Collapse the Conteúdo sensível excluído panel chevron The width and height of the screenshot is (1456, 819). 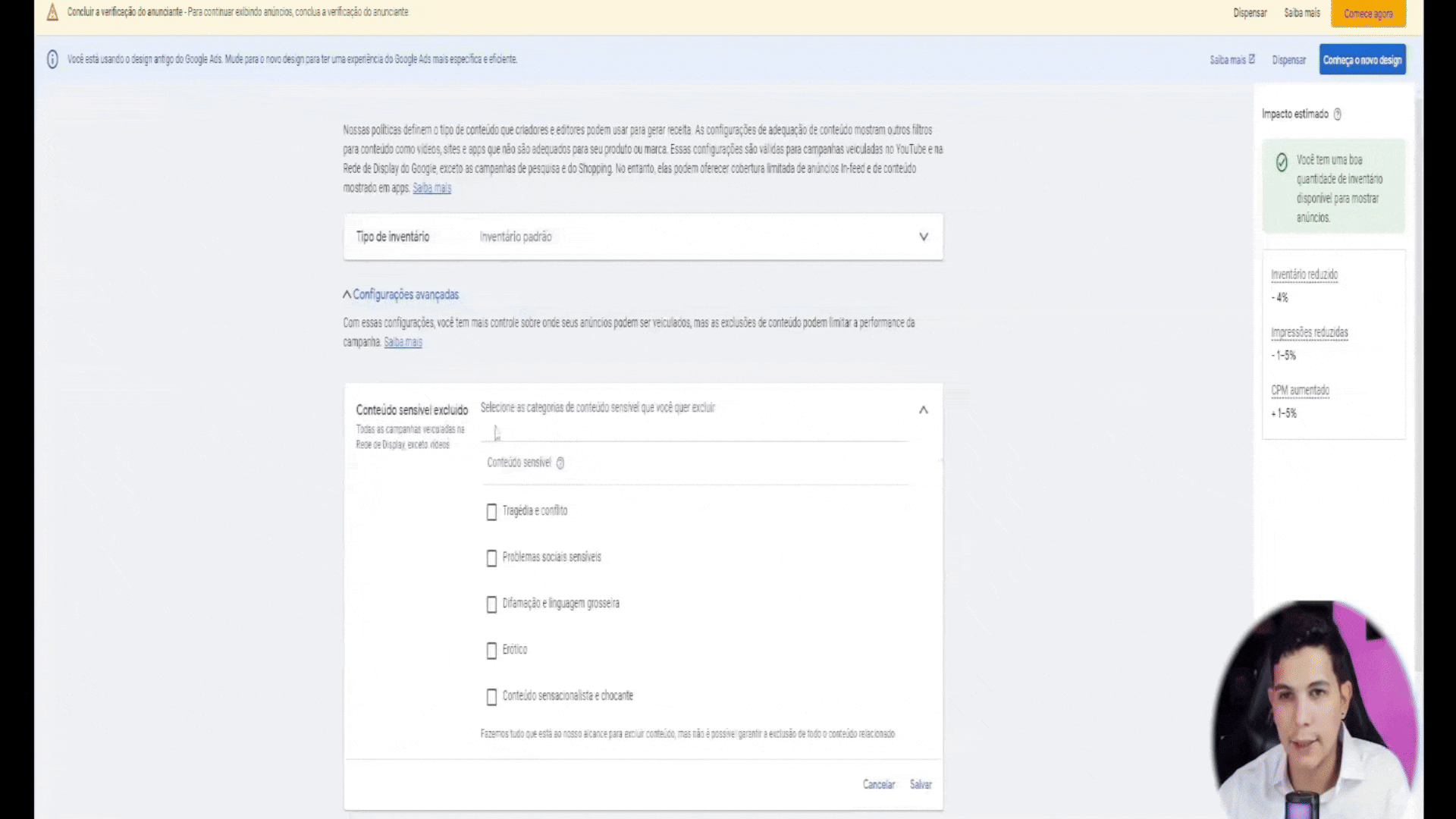point(923,410)
